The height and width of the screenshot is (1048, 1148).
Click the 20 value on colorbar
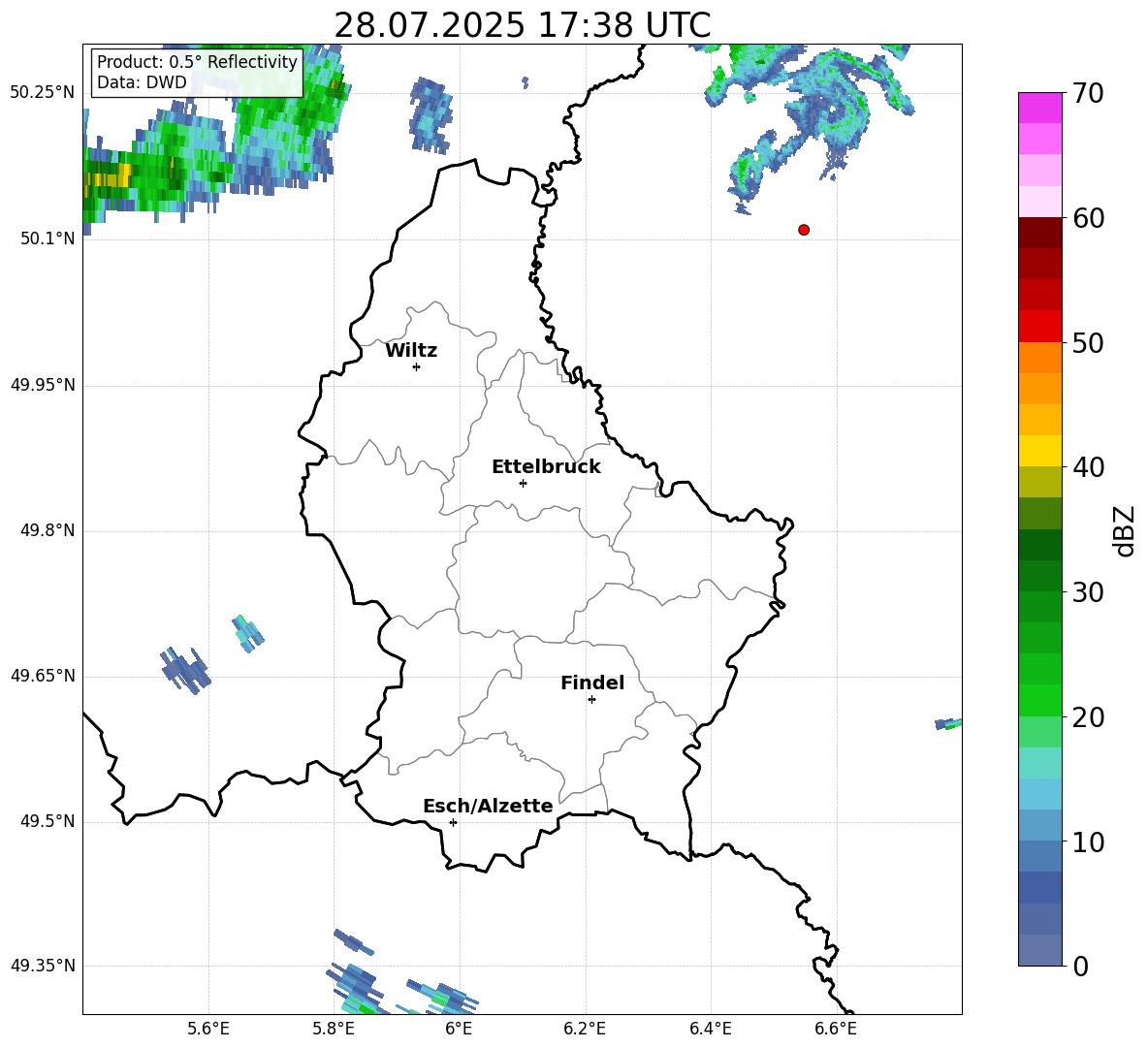[x=1088, y=718]
